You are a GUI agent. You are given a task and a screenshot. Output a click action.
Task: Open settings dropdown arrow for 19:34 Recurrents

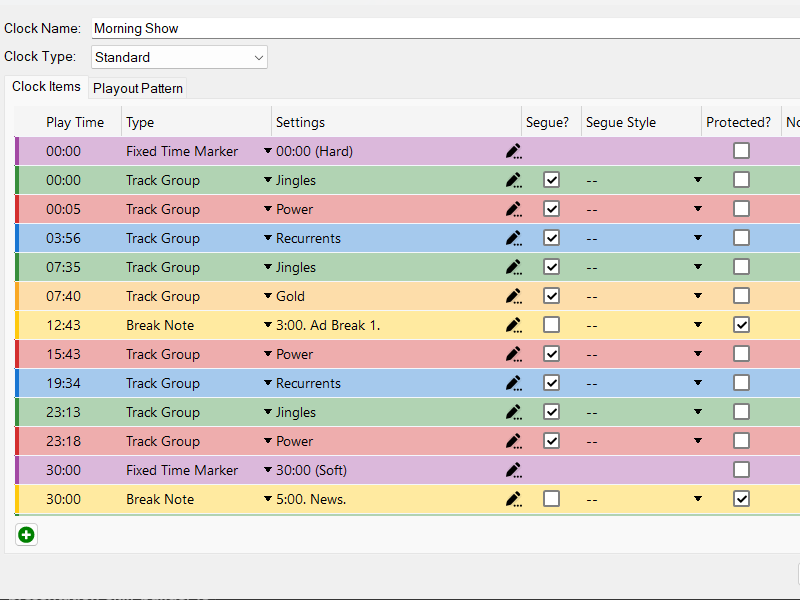[x=267, y=383]
